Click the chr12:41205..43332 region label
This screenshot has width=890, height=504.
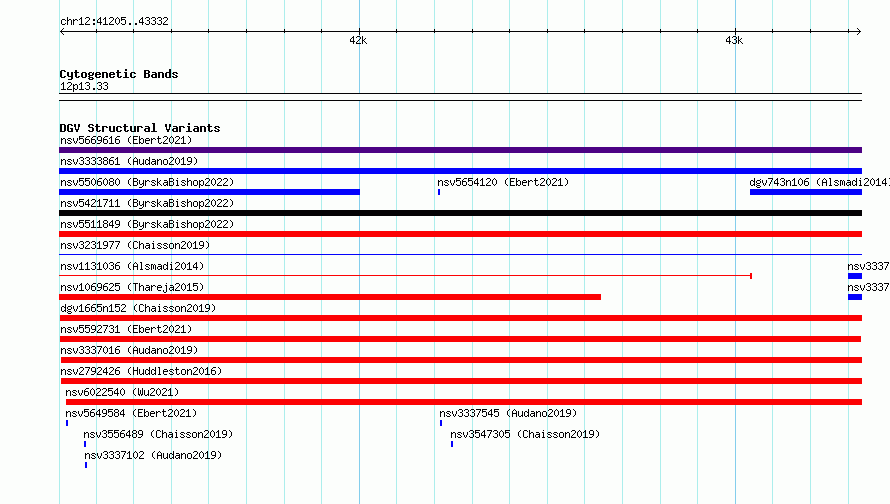click(114, 21)
